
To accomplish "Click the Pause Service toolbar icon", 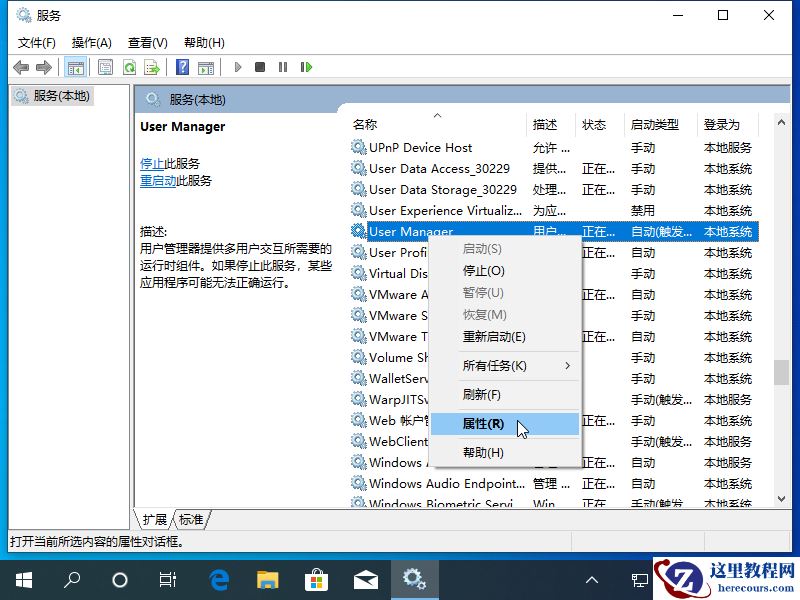I will [x=283, y=67].
